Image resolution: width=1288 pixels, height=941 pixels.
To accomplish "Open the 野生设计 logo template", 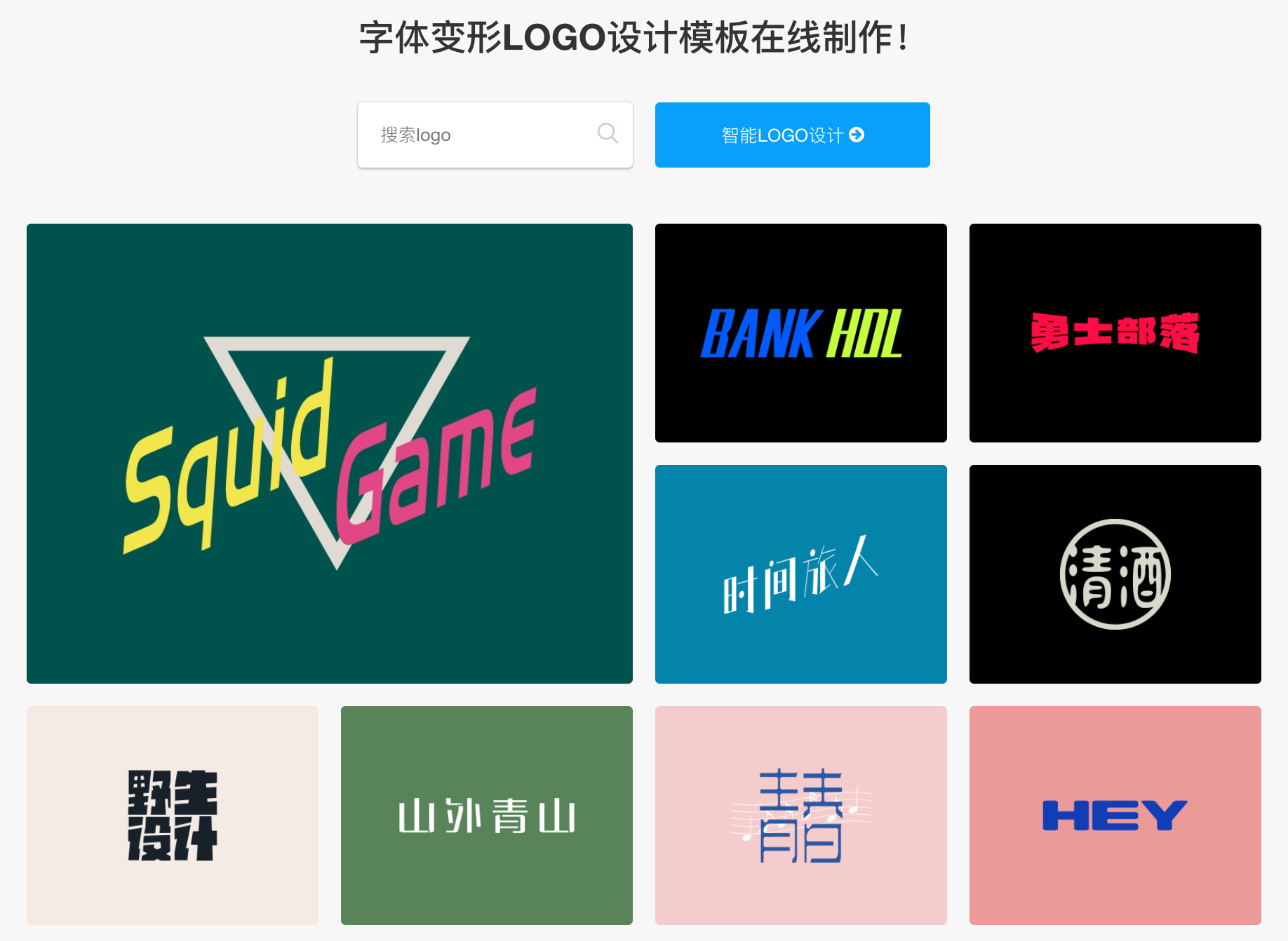I will click(x=173, y=815).
